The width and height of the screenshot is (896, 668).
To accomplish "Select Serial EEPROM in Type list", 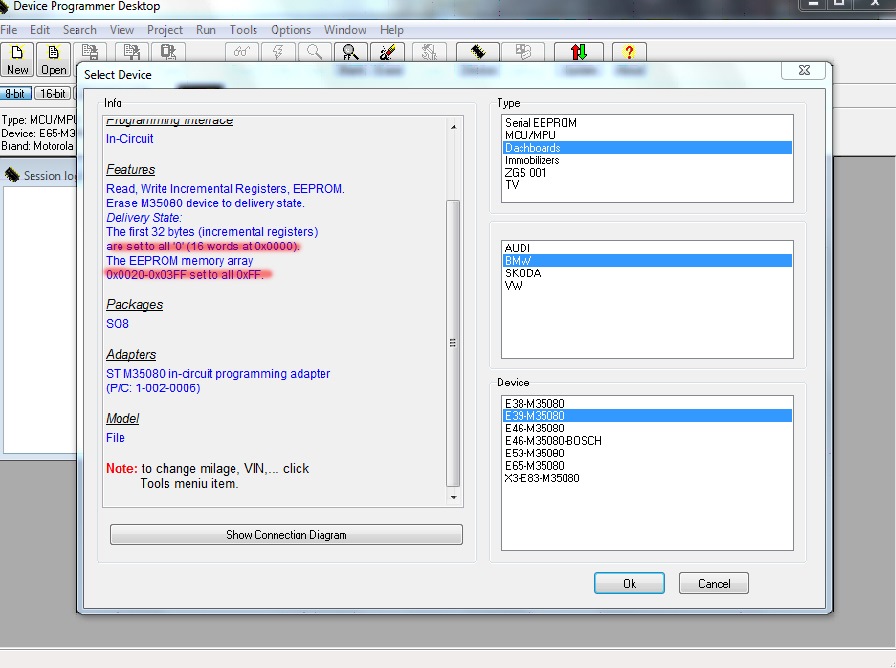I will tap(647, 123).
